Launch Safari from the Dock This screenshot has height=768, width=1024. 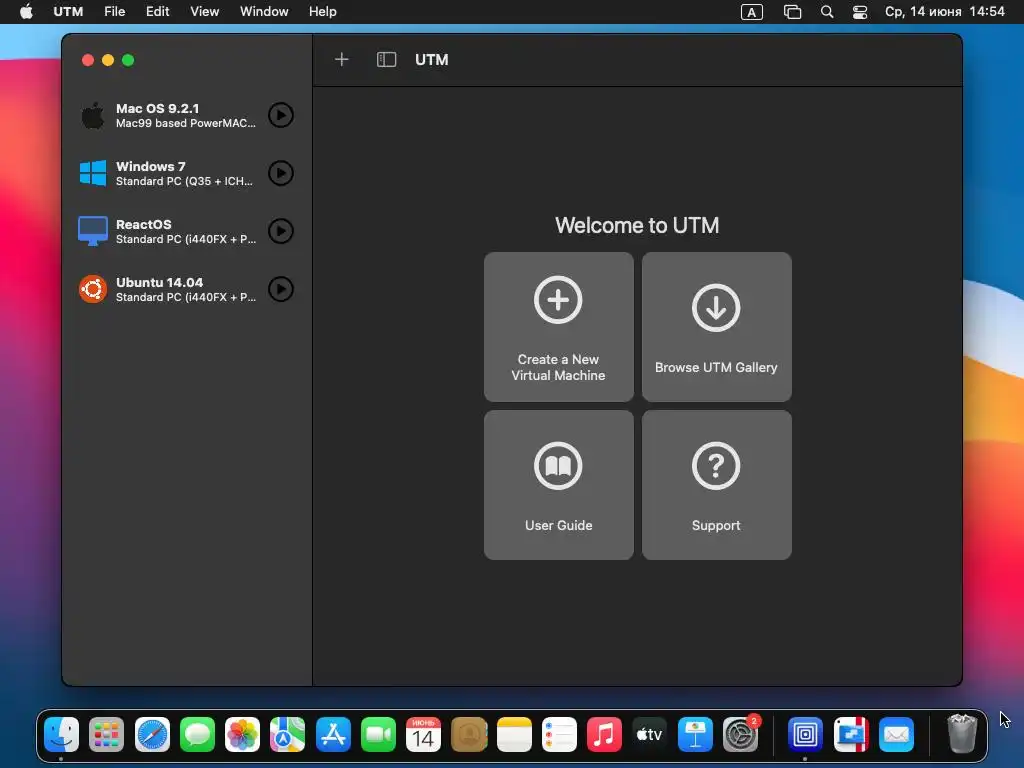pyautogui.click(x=152, y=735)
